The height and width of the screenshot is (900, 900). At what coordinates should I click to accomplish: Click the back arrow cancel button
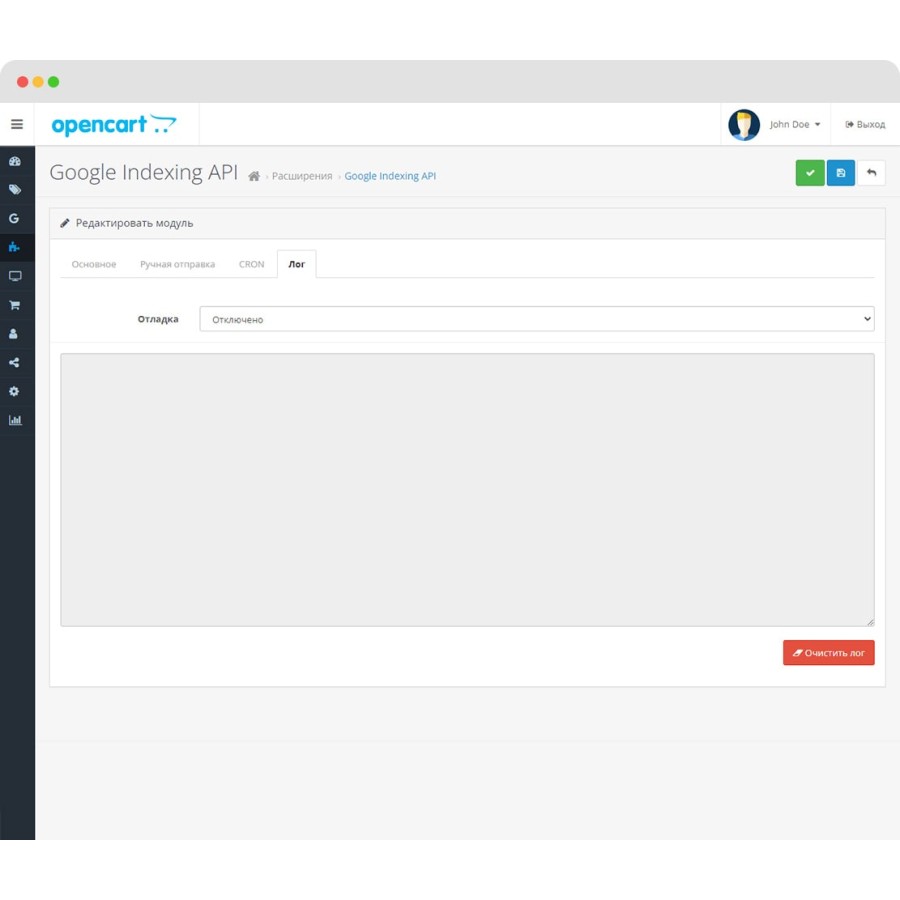point(871,173)
